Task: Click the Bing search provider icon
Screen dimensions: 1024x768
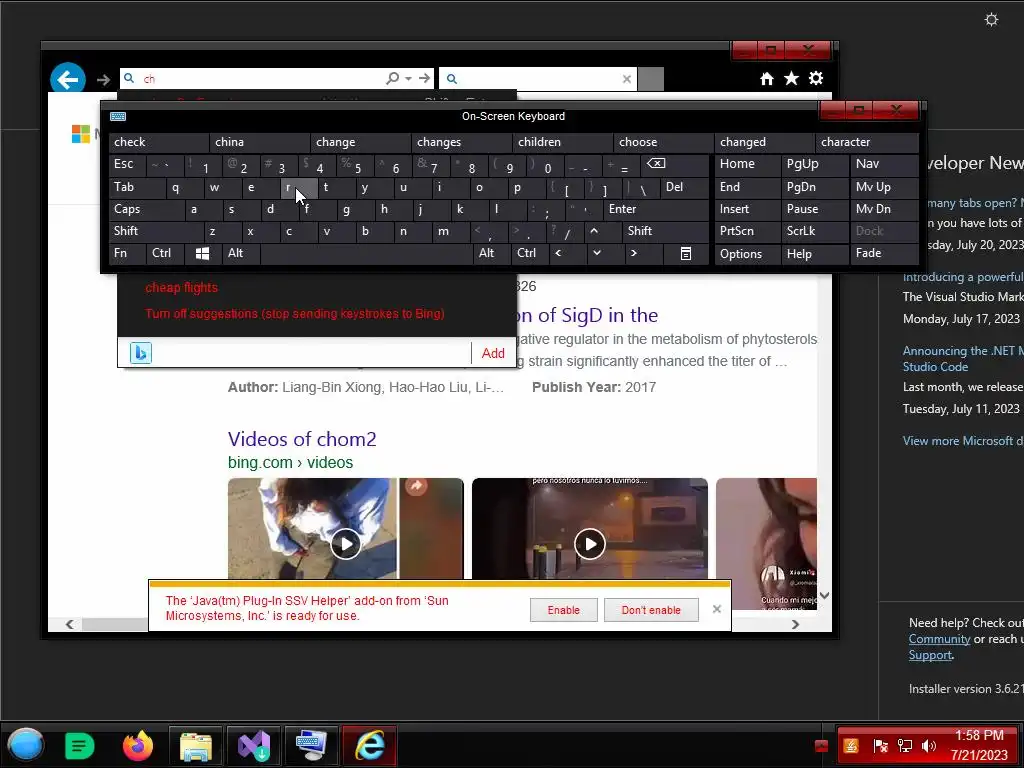Action: click(x=140, y=353)
